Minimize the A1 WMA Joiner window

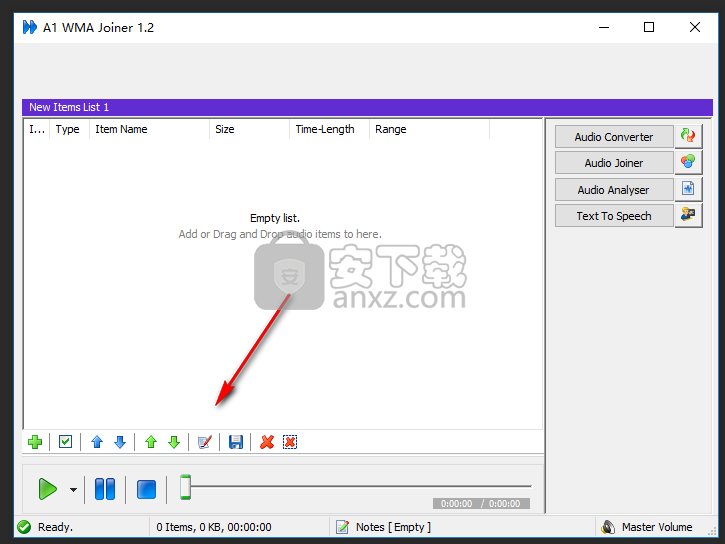604,27
